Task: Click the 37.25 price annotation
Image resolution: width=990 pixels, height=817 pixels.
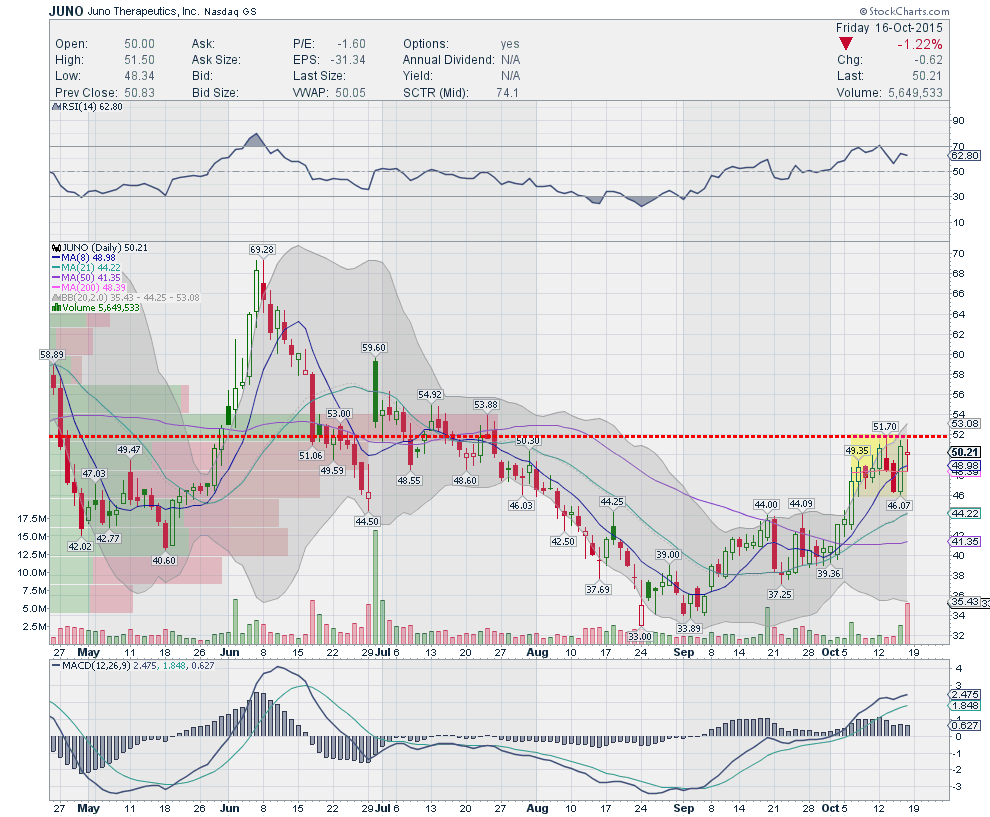Action: coord(780,594)
